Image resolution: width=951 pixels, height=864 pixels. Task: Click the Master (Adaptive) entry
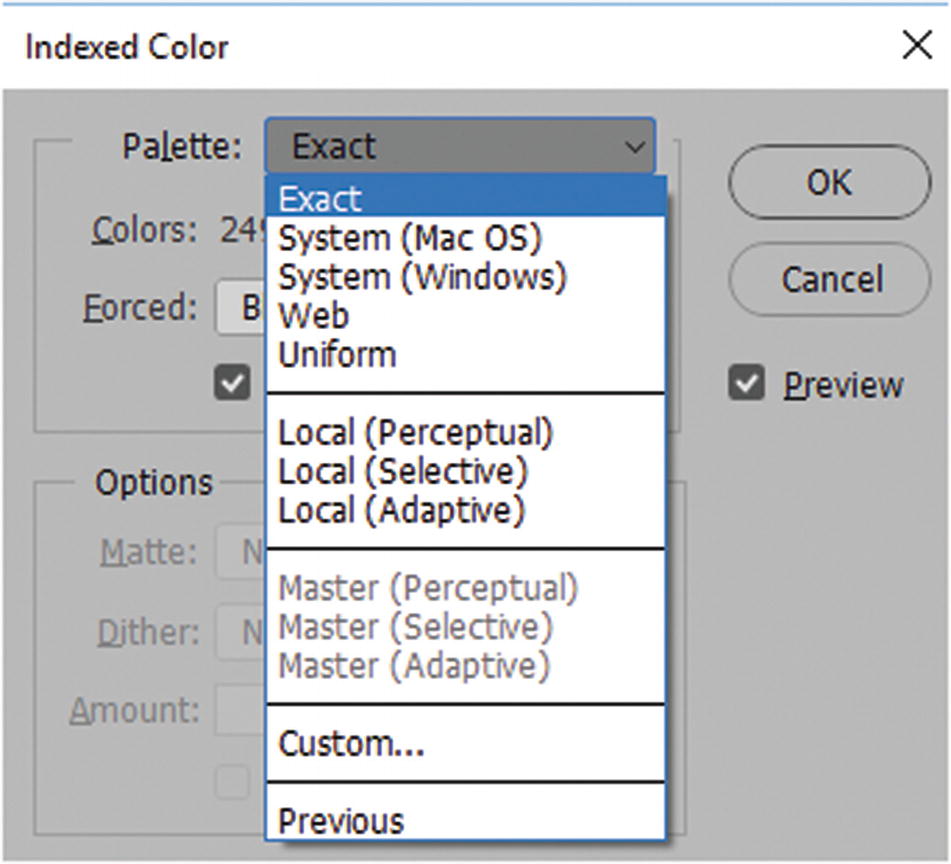coord(414,665)
